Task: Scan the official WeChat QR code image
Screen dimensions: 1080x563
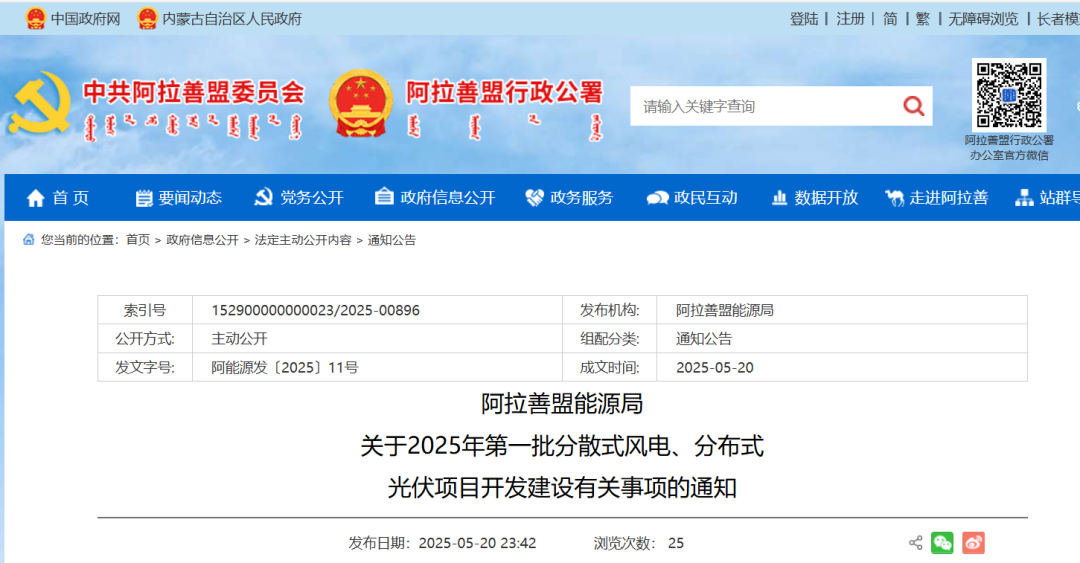Action: point(1008,95)
